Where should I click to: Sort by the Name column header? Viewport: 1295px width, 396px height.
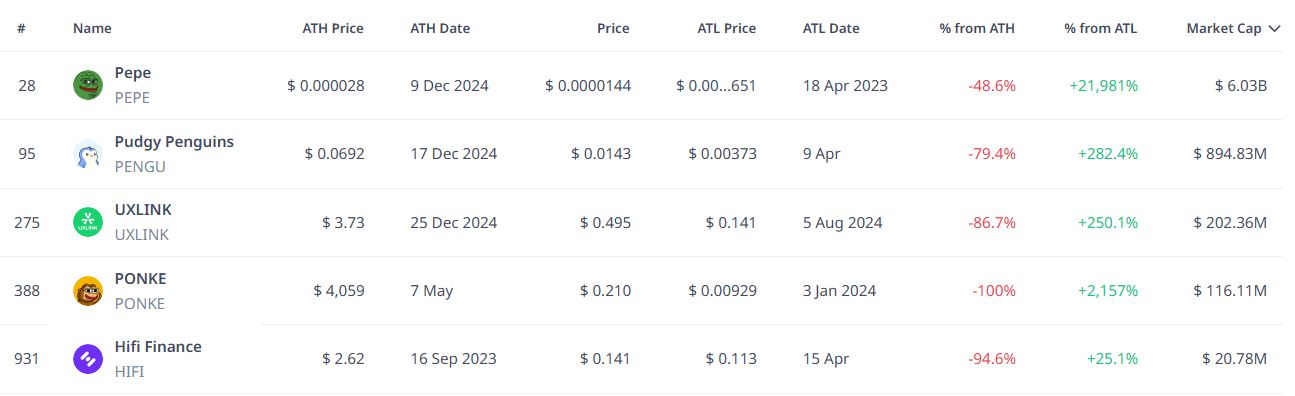pos(92,29)
